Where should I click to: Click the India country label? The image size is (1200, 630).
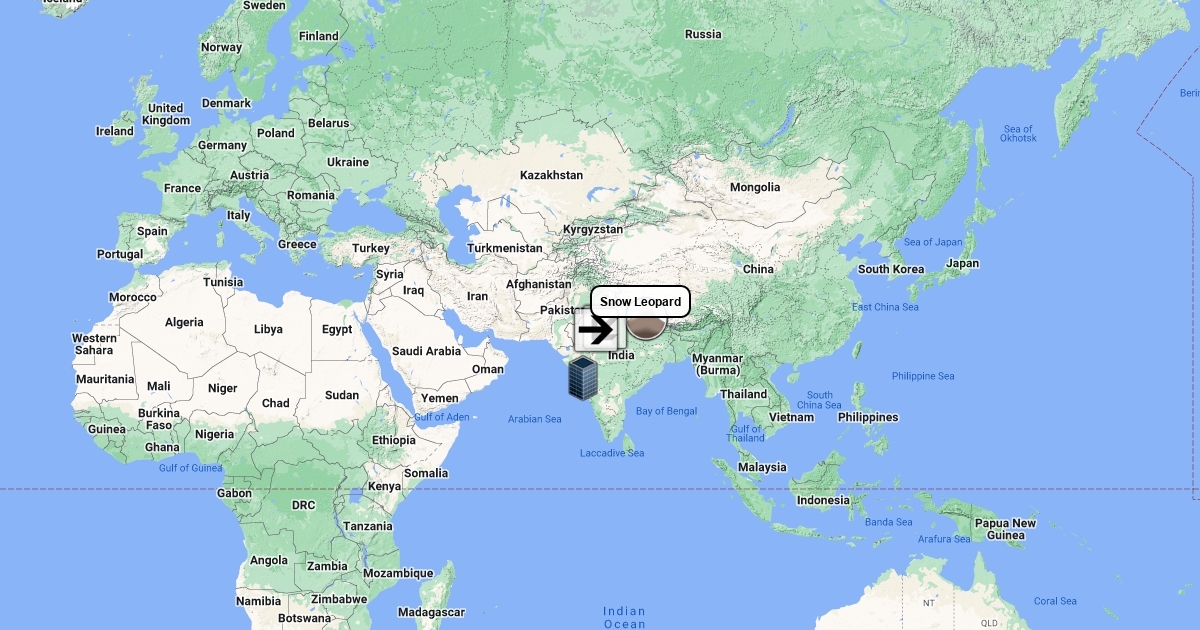click(x=621, y=355)
